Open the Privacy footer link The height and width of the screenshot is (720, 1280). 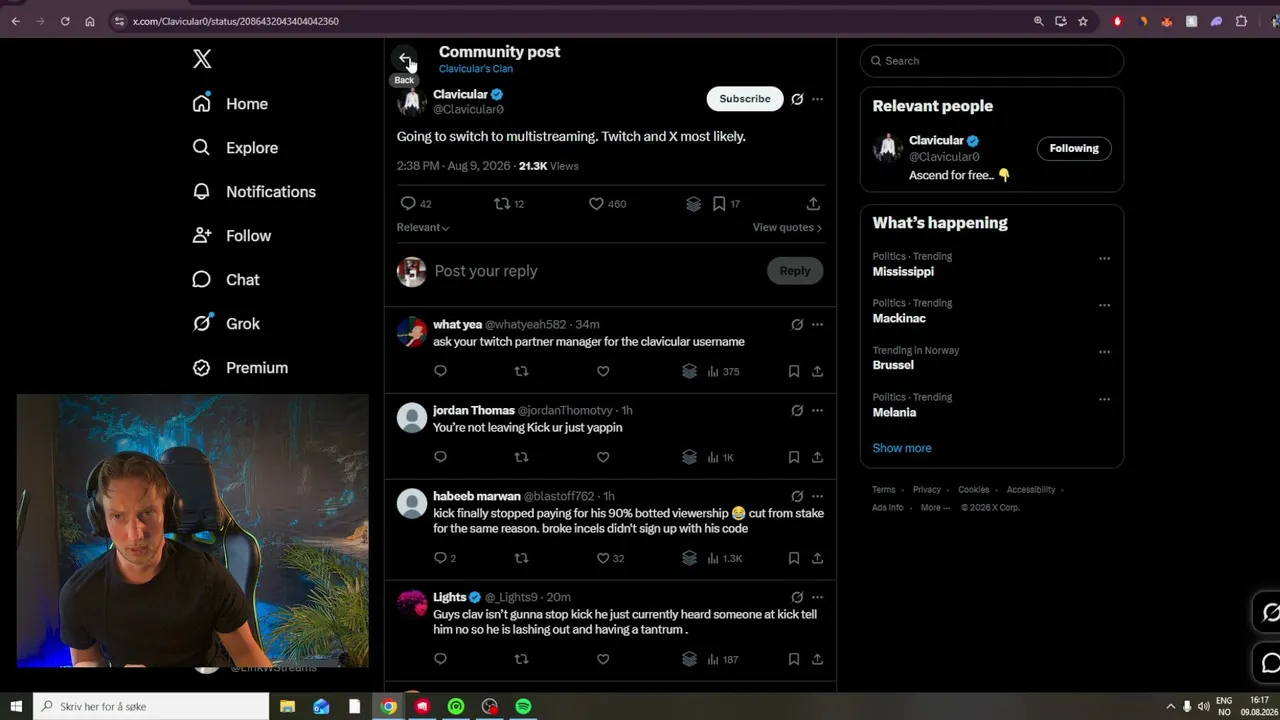(926, 490)
